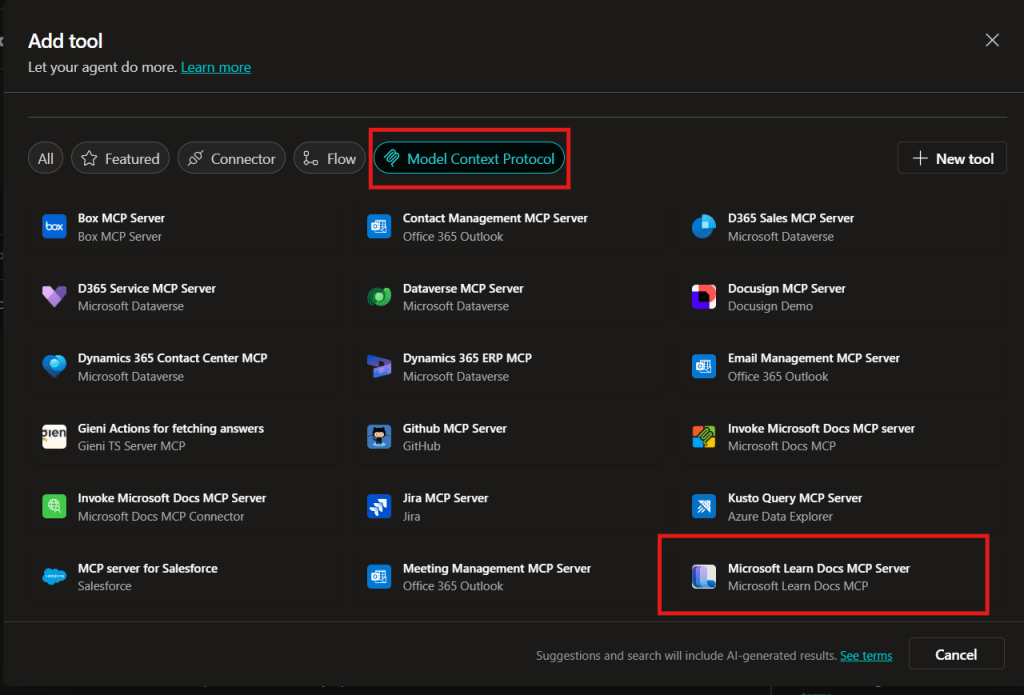
Task: Open the Learn more link
Action: tap(216, 67)
